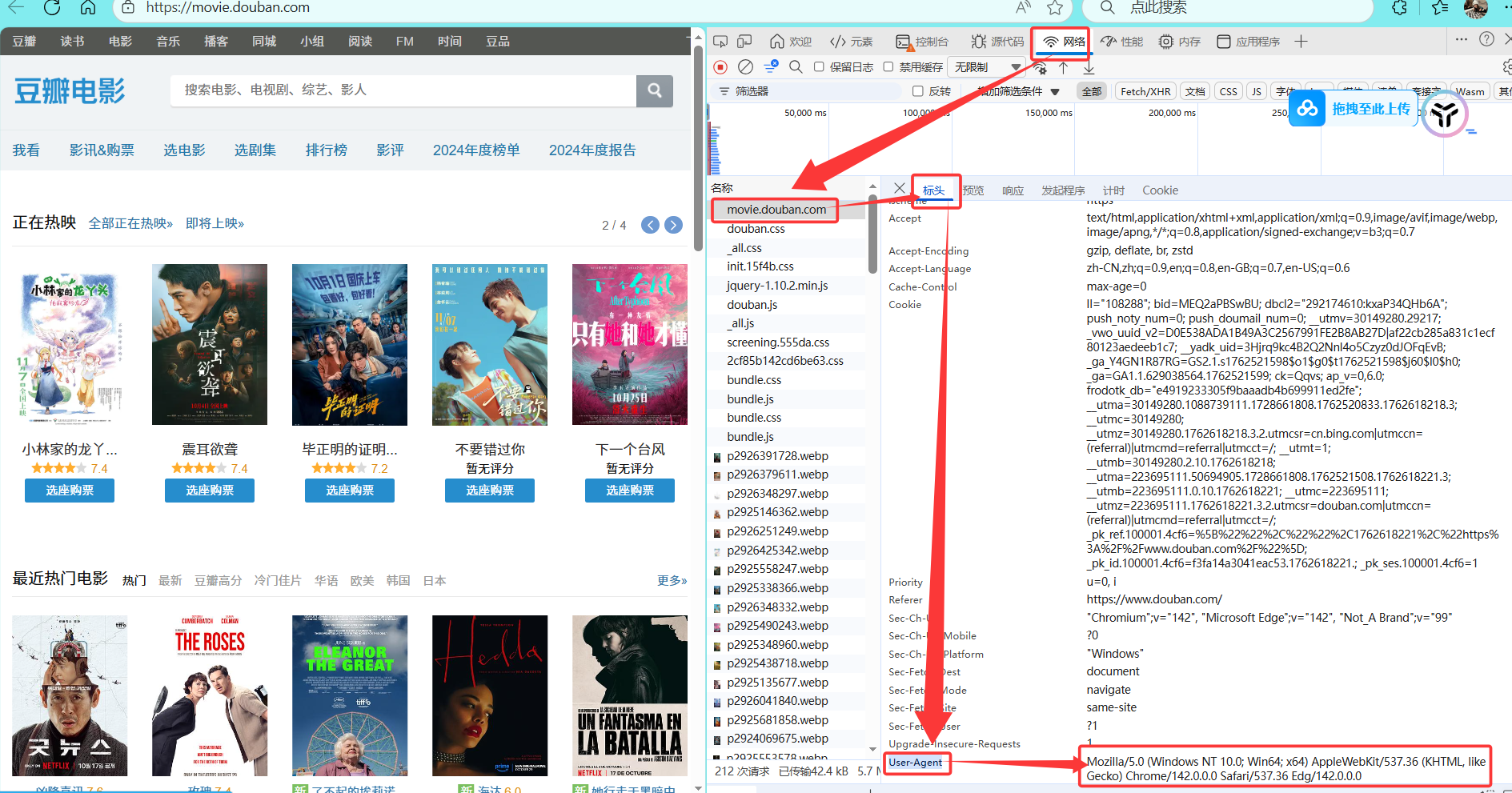This screenshot has width=1512, height=793.
Task: Open the browser extensions puzzle icon
Action: click(x=1399, y=8)
